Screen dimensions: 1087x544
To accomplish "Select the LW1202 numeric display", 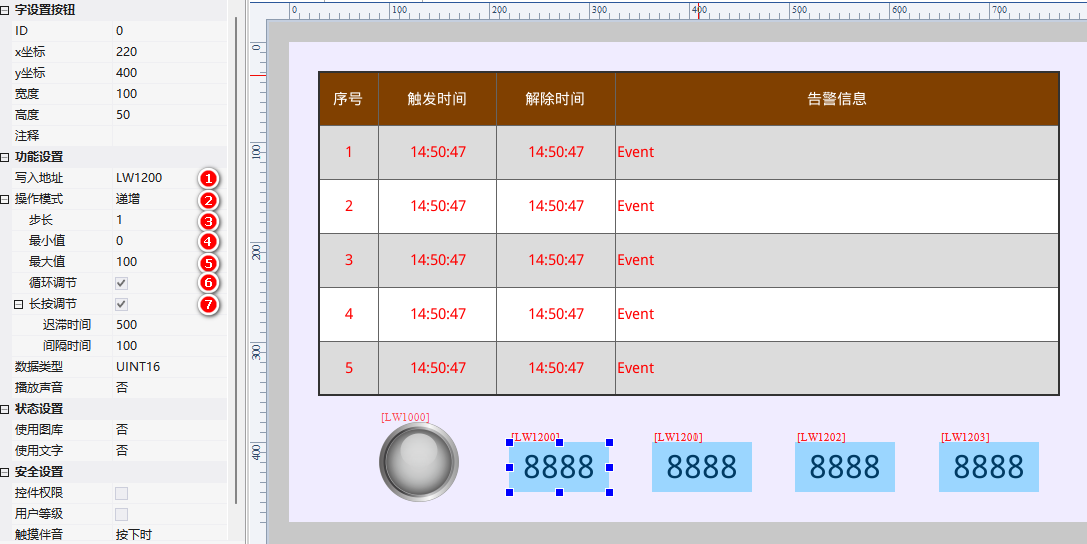I will pos(844,467).
